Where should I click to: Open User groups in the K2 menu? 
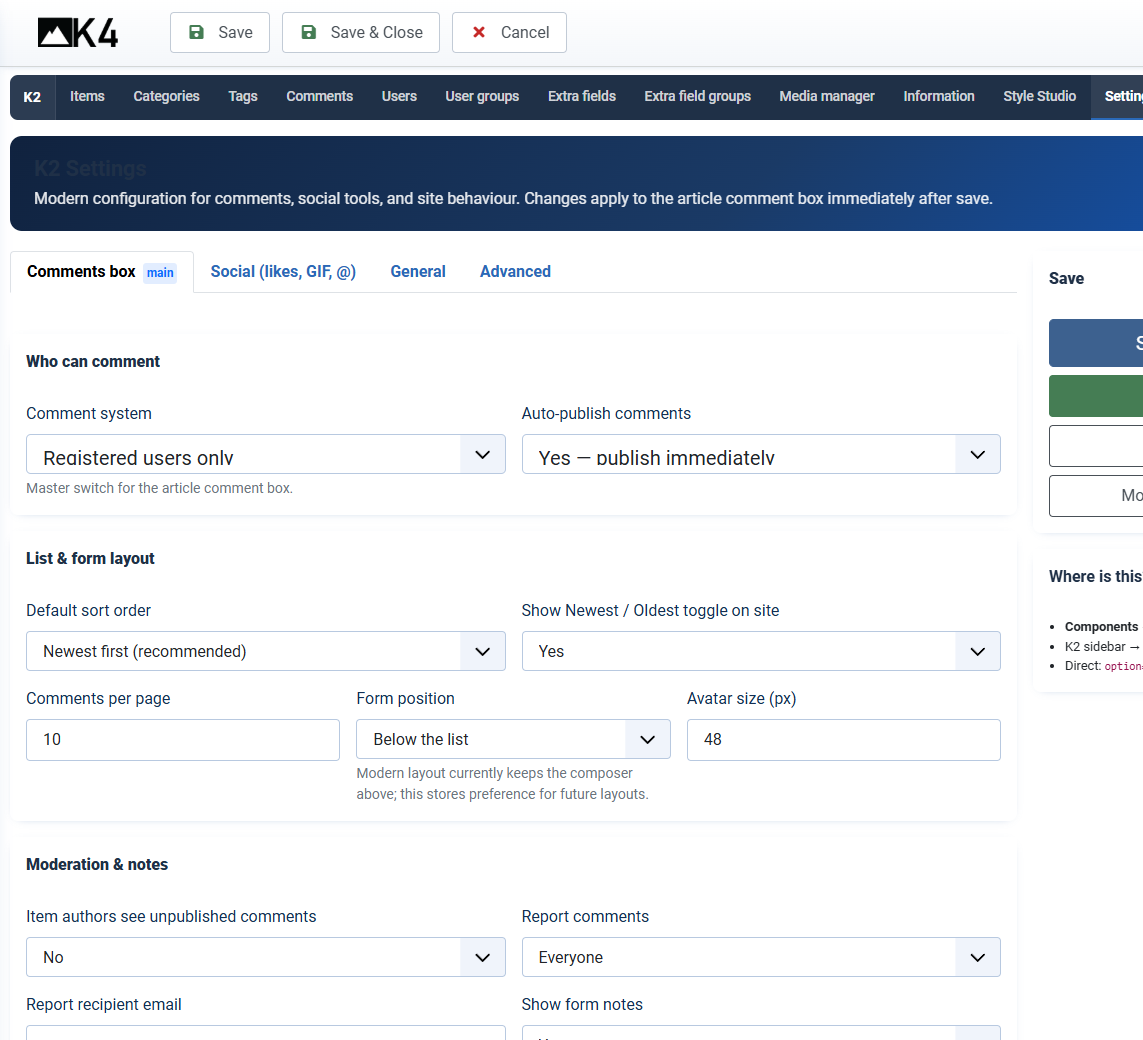482,96
